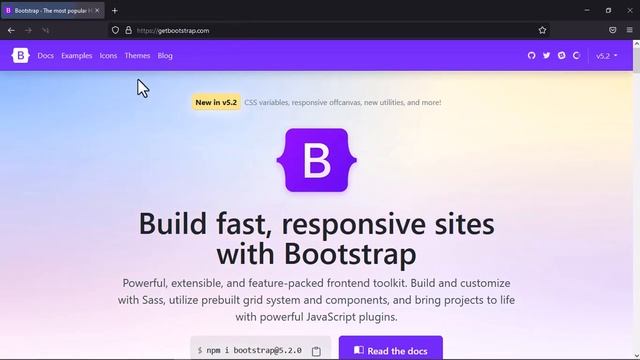Screen dimensions: 640x360
Task: Copy the npm install command
Action: [316, 351]
